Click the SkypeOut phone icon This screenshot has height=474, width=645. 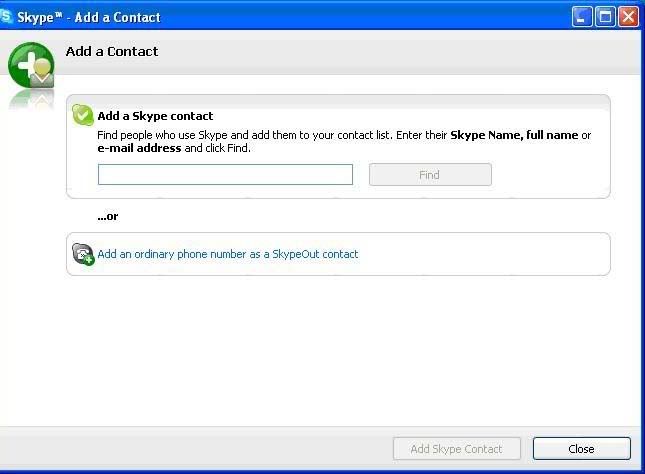83,255
